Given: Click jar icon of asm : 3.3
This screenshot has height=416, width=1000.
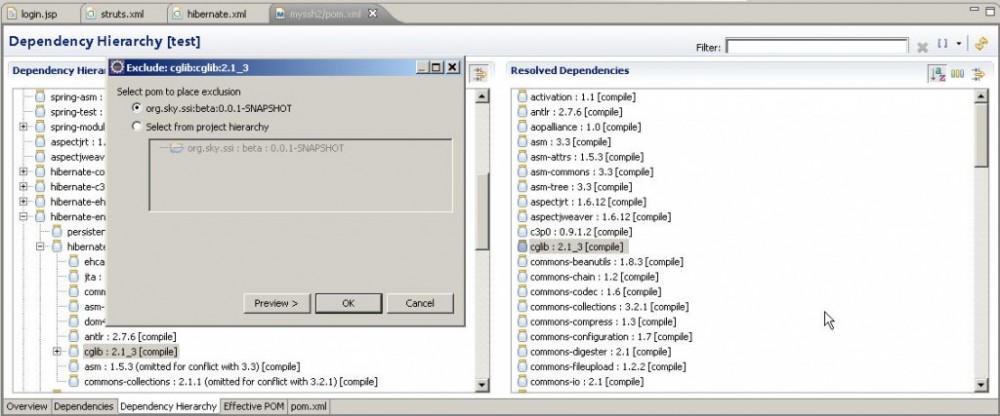Looking at the screenshot, I should point(522,142).
